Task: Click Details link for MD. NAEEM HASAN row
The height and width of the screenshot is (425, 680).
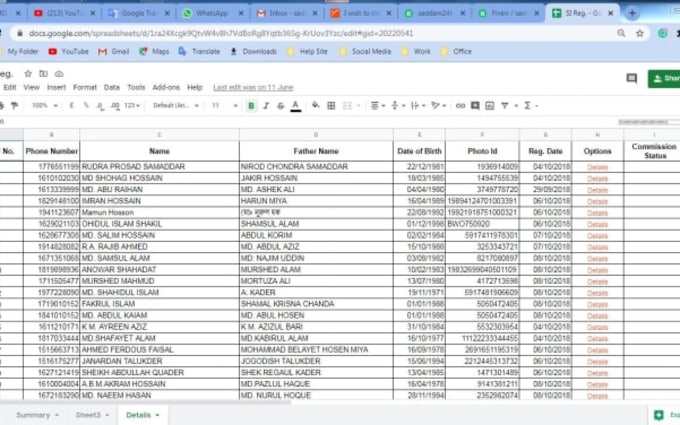Action: pos(597,396)
